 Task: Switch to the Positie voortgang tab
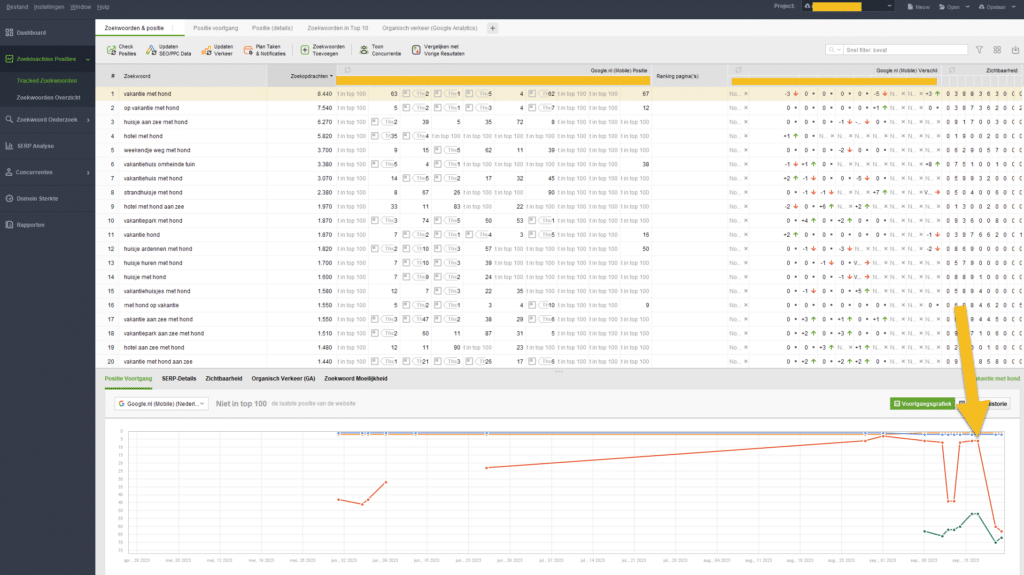216,28
